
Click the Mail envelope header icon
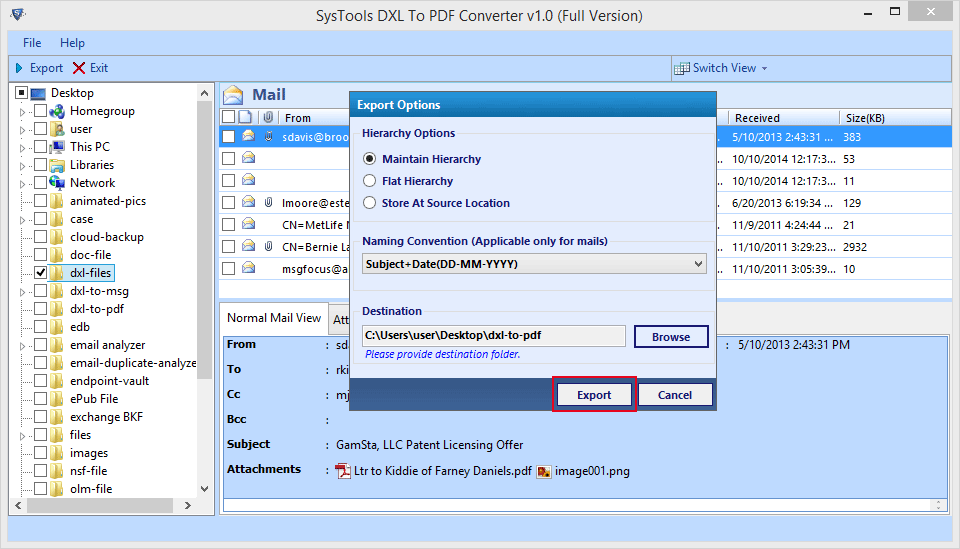pos(233,95)
